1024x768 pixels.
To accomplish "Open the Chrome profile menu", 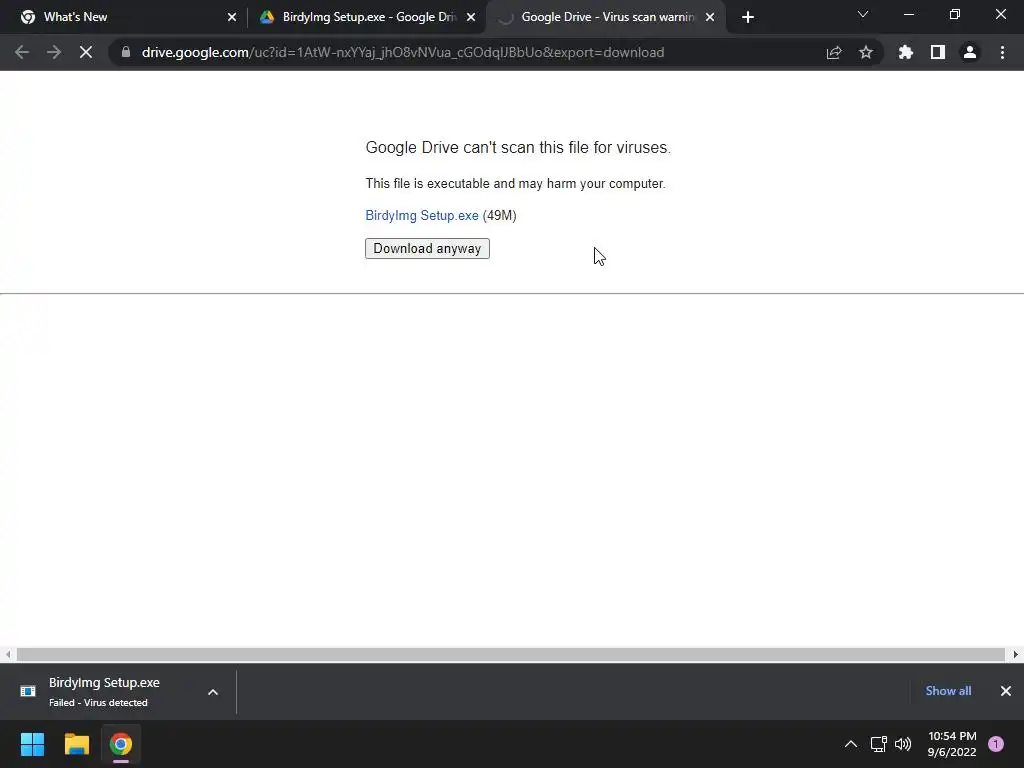I will tap(970, 52).
